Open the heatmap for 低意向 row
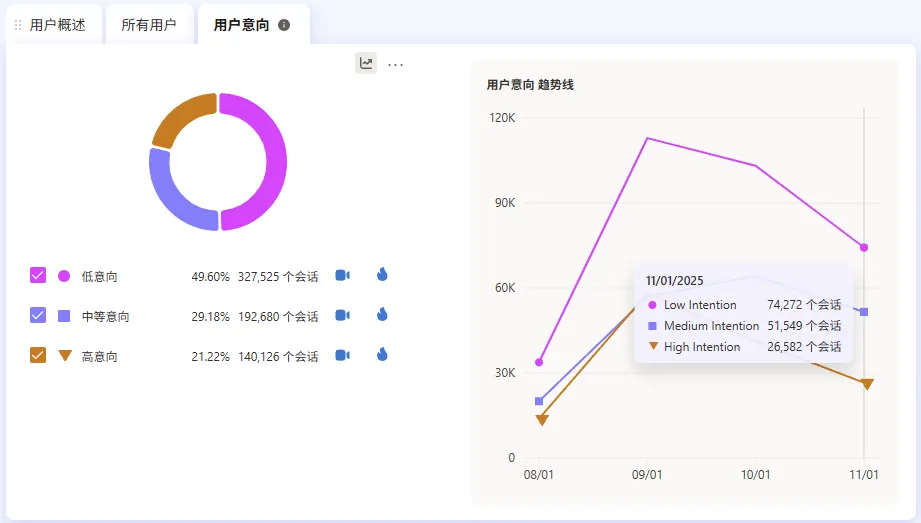Viewport: 921px width, 523px height. (382, 275)
